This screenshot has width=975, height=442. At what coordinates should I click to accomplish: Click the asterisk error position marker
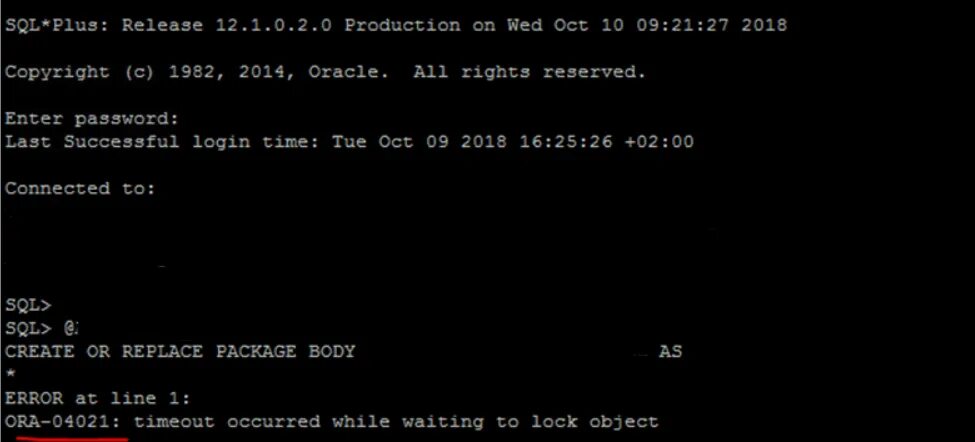pos(10,374)
